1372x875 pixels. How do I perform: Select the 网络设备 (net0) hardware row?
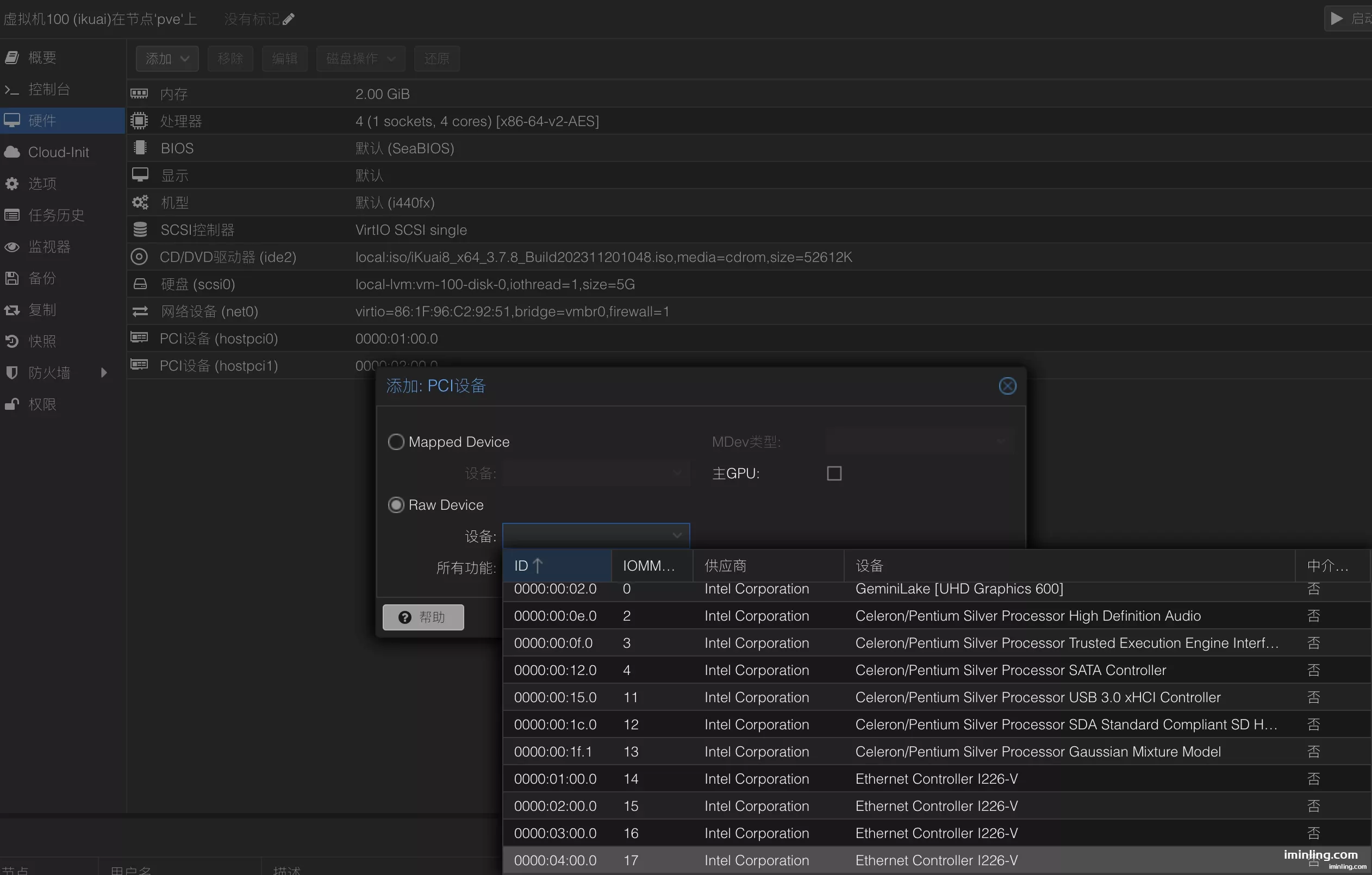[749, 311]
